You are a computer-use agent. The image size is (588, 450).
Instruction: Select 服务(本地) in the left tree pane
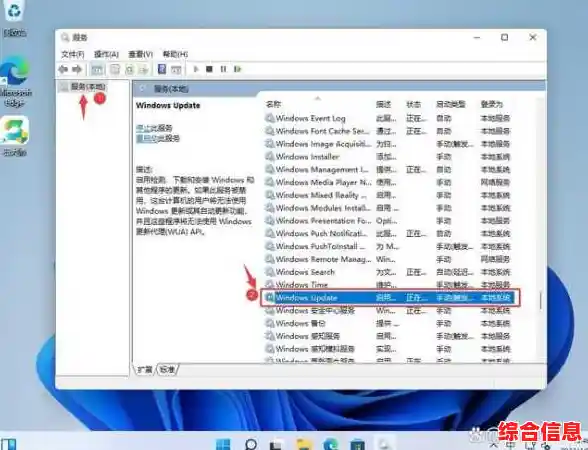click(x=88, y=87)
